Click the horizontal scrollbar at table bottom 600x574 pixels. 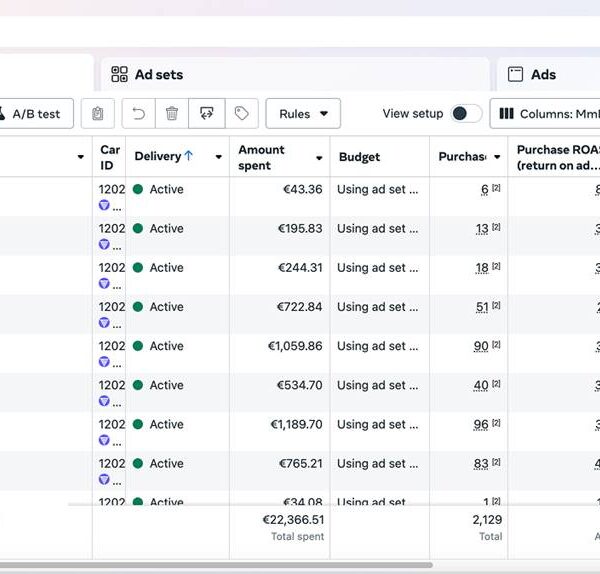[216, 565]
